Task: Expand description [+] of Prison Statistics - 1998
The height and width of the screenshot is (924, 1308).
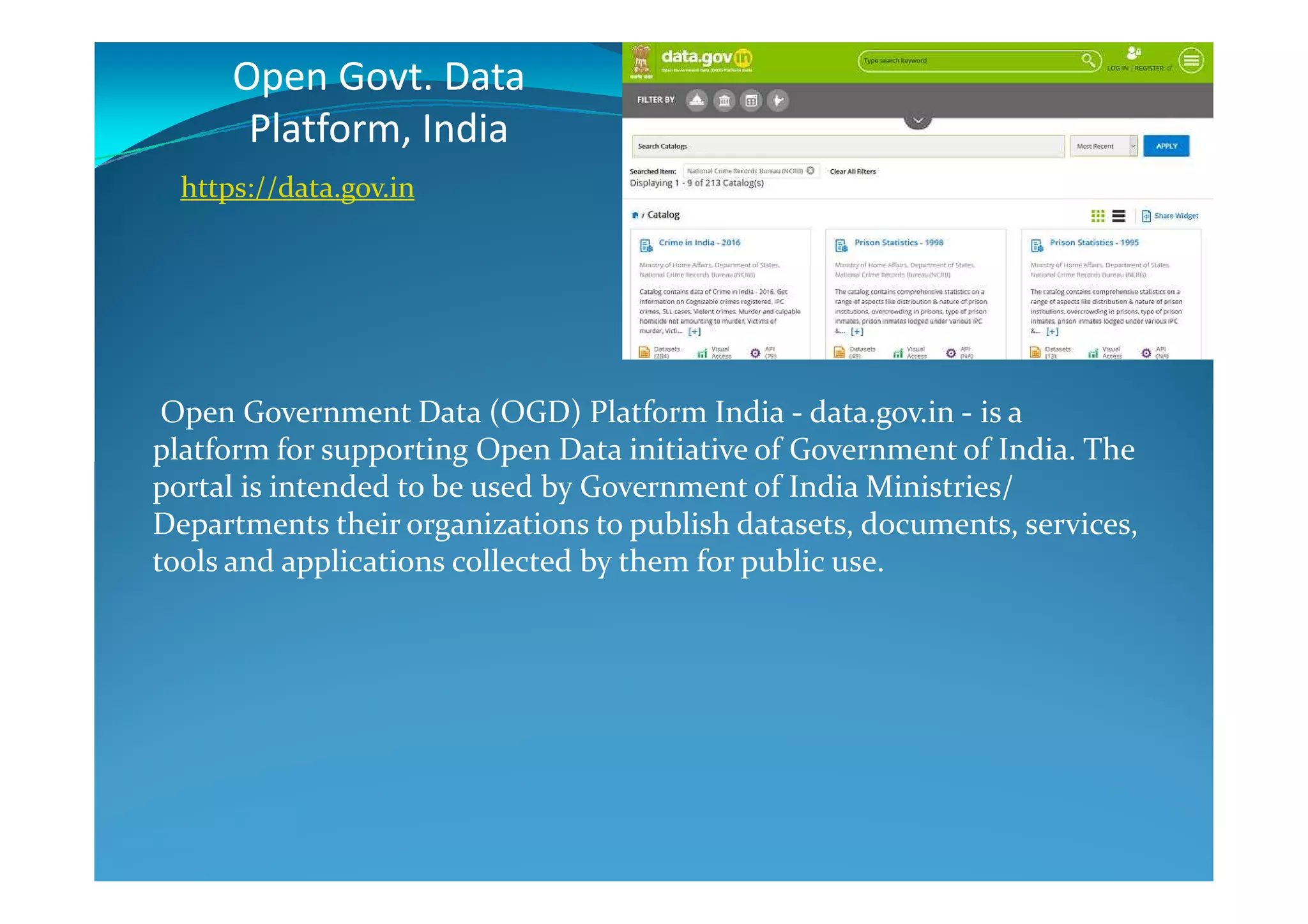Action: [x=856, y=331]
